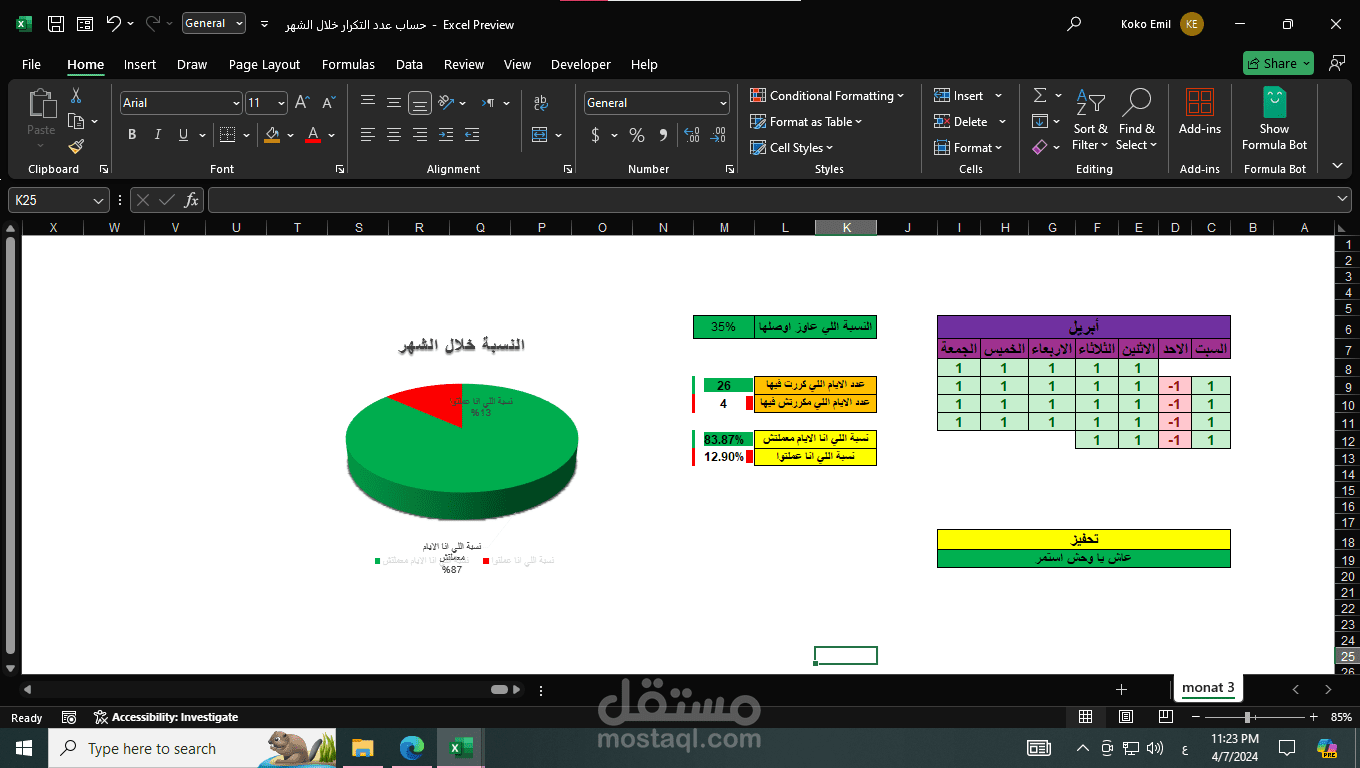The image size is (1360, 768).
Task: Toggle Bold formatting
Action: tap(132, 135)
